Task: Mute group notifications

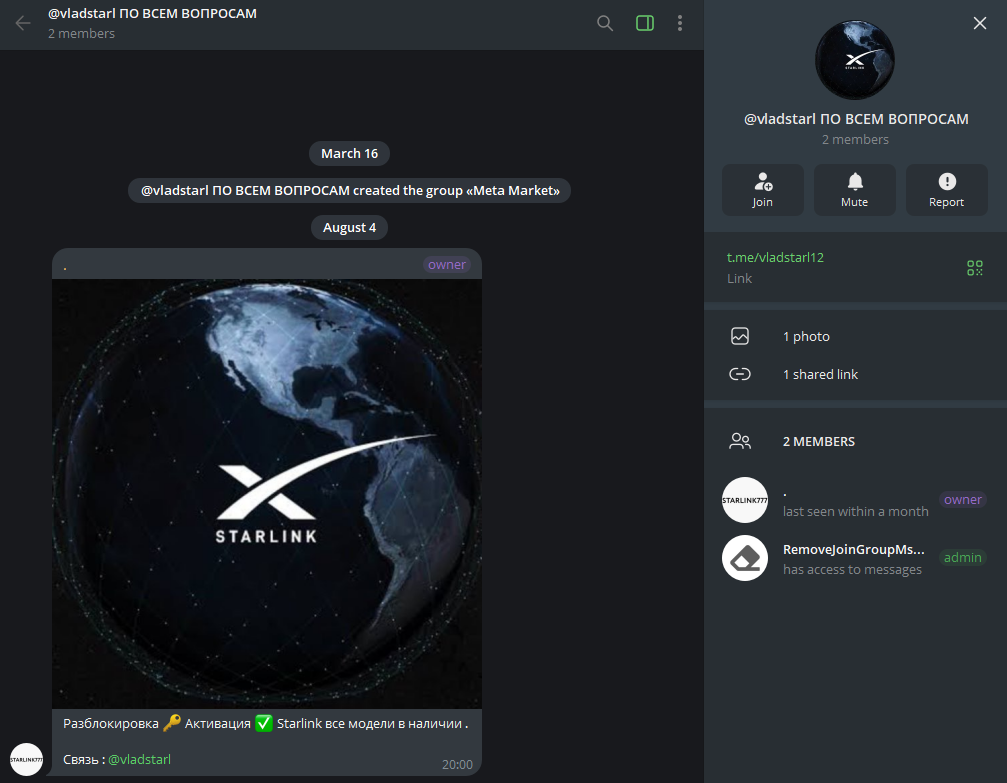Action: (854, 189)
